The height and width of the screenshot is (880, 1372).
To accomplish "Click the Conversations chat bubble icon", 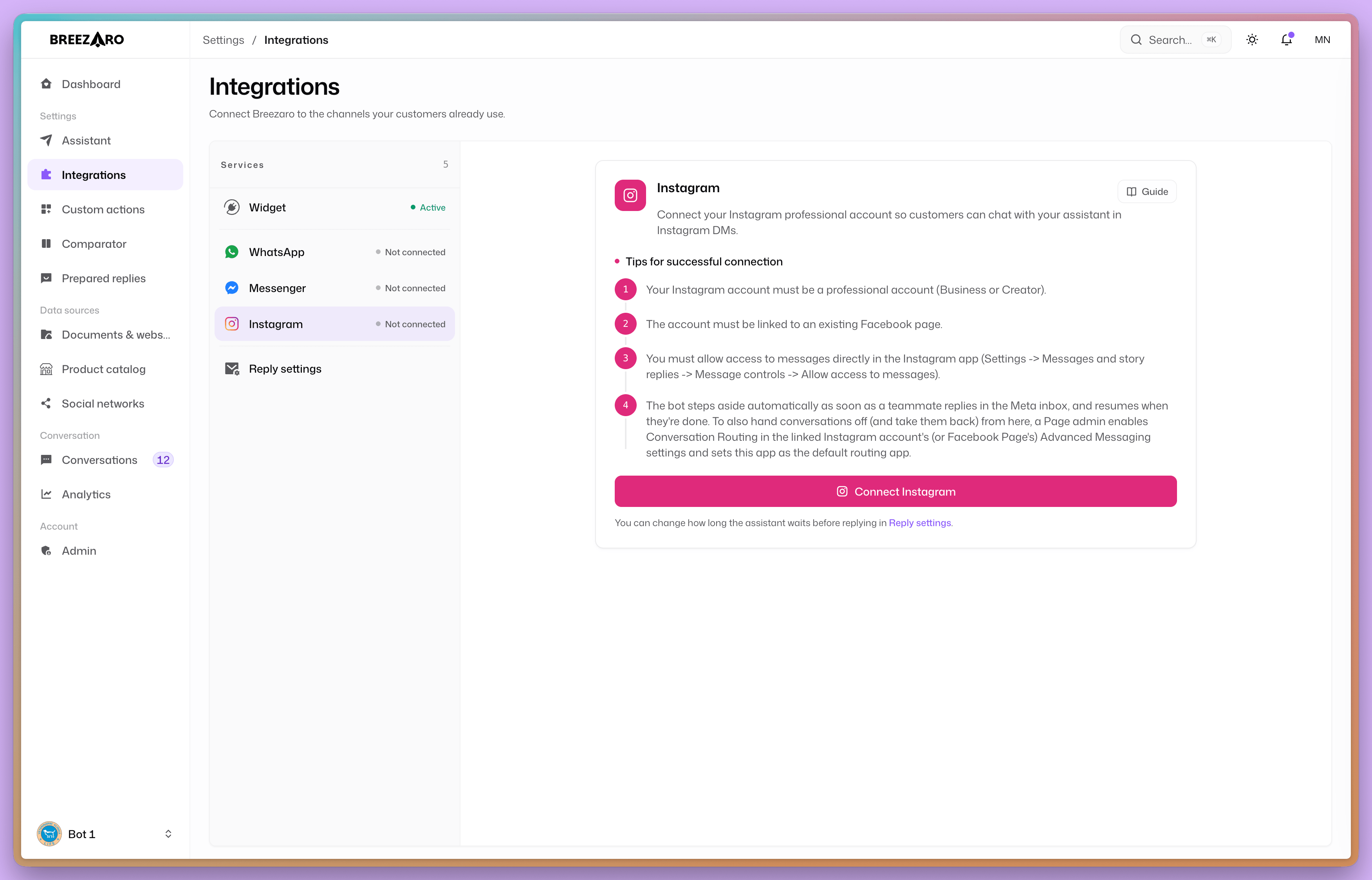I will [46, 460].
